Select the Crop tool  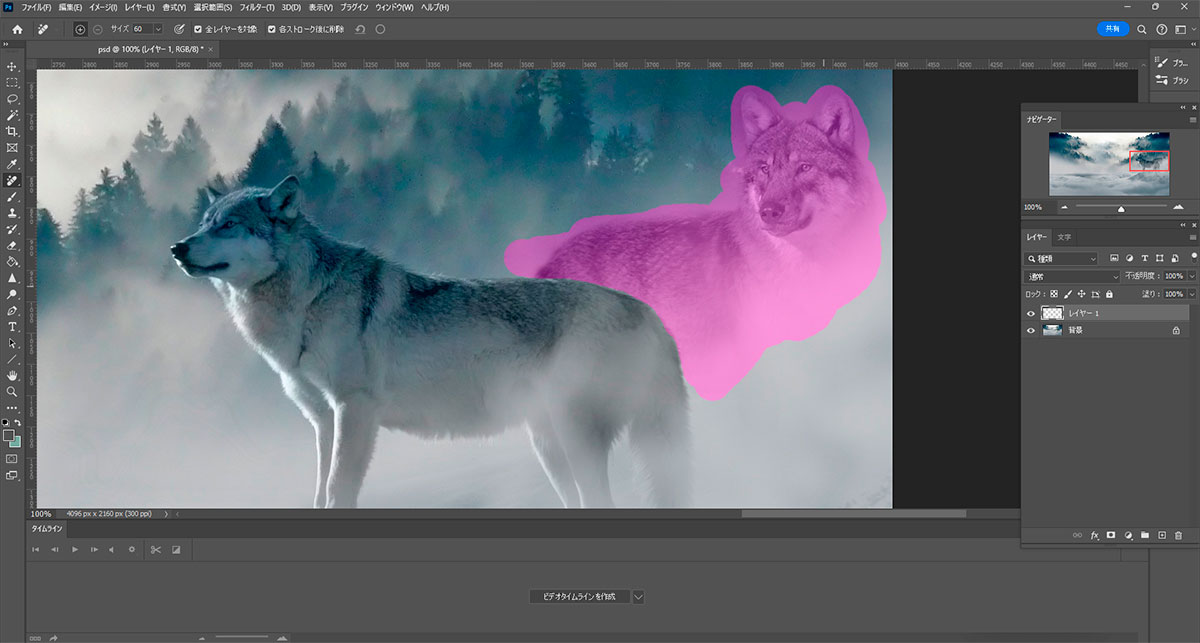[x=12, y=131]
